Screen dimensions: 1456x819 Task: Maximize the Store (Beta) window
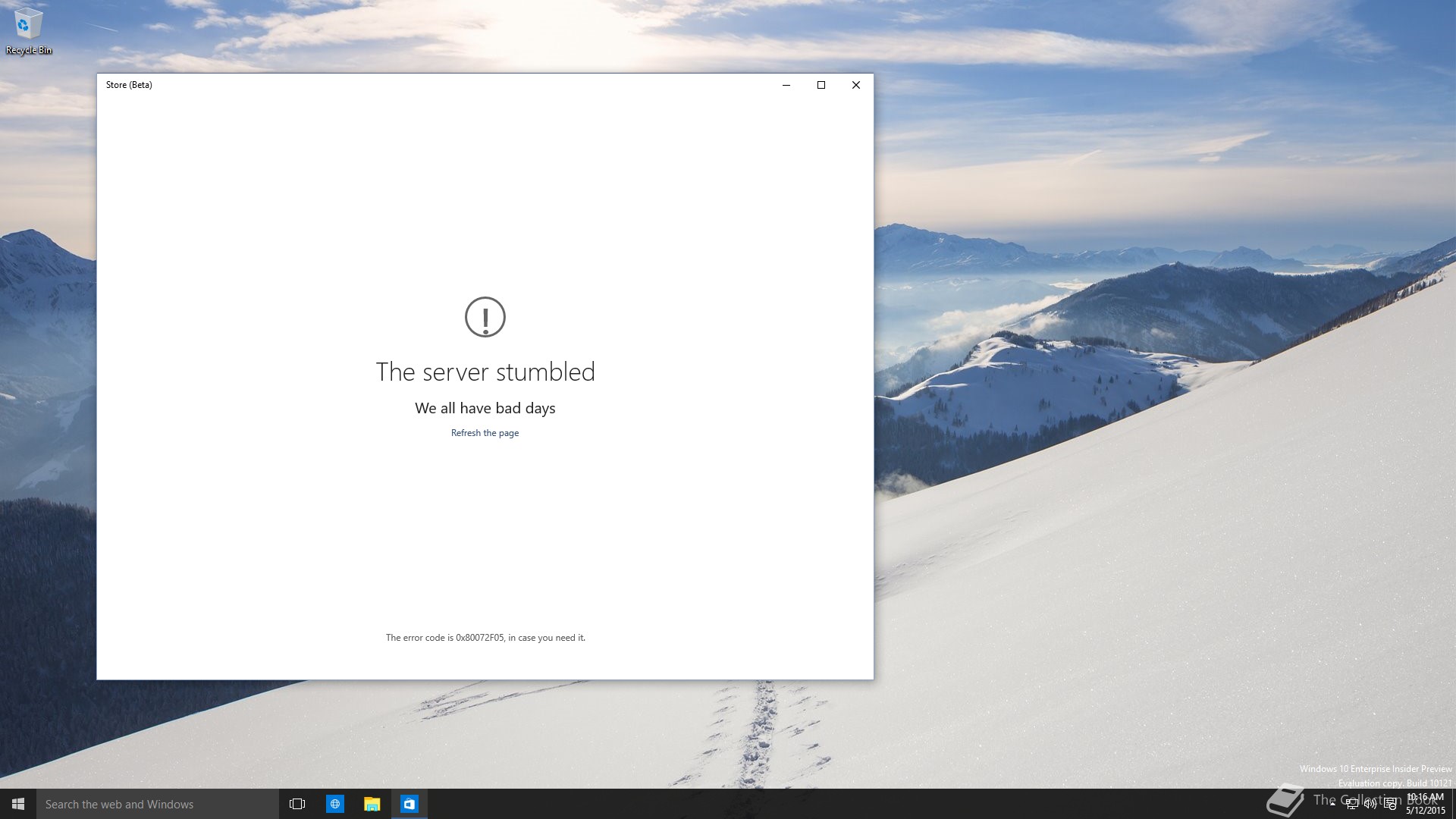point(821,85)
